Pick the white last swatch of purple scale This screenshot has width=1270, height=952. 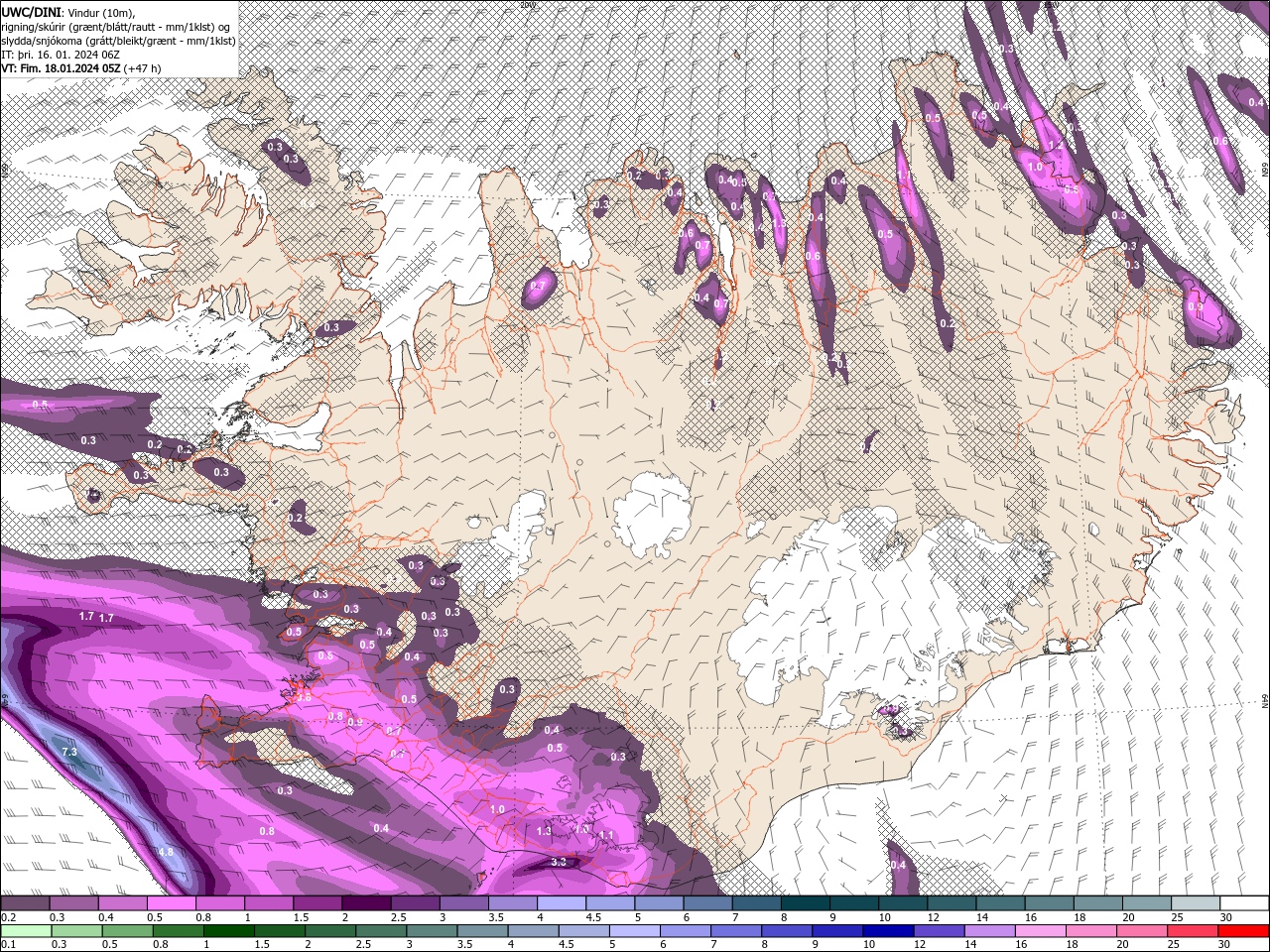[x=1243, y=902]
